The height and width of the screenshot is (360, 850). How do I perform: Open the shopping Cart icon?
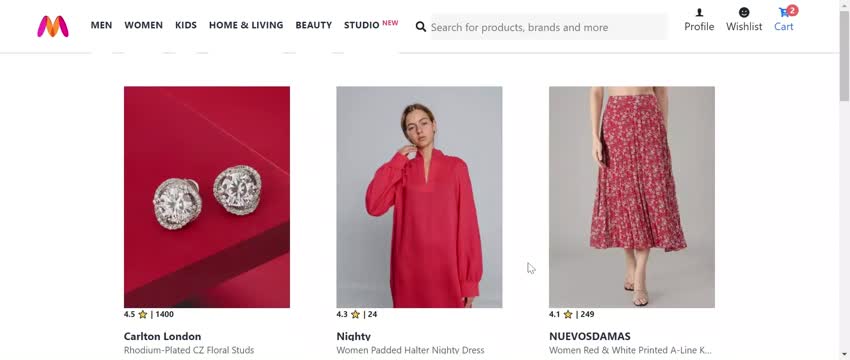point(784,12)
